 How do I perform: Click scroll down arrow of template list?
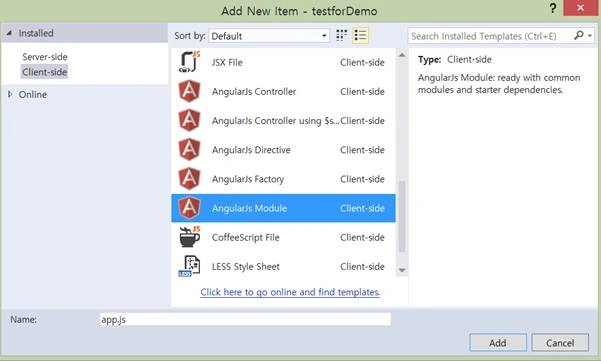402,270
